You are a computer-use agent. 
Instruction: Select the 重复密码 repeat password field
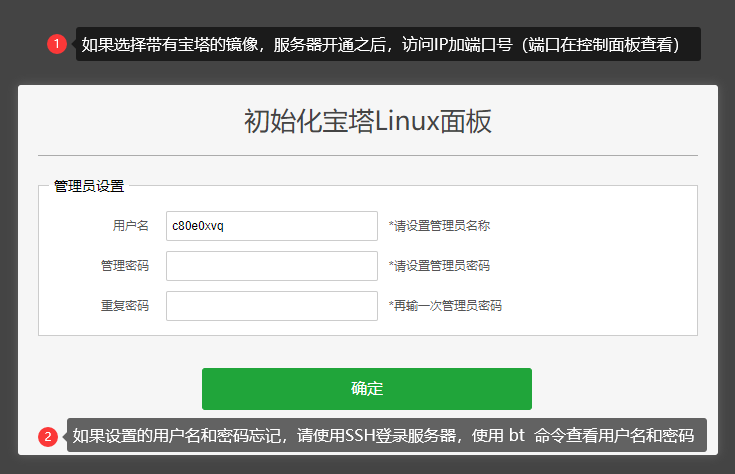[x=272, y=306]
